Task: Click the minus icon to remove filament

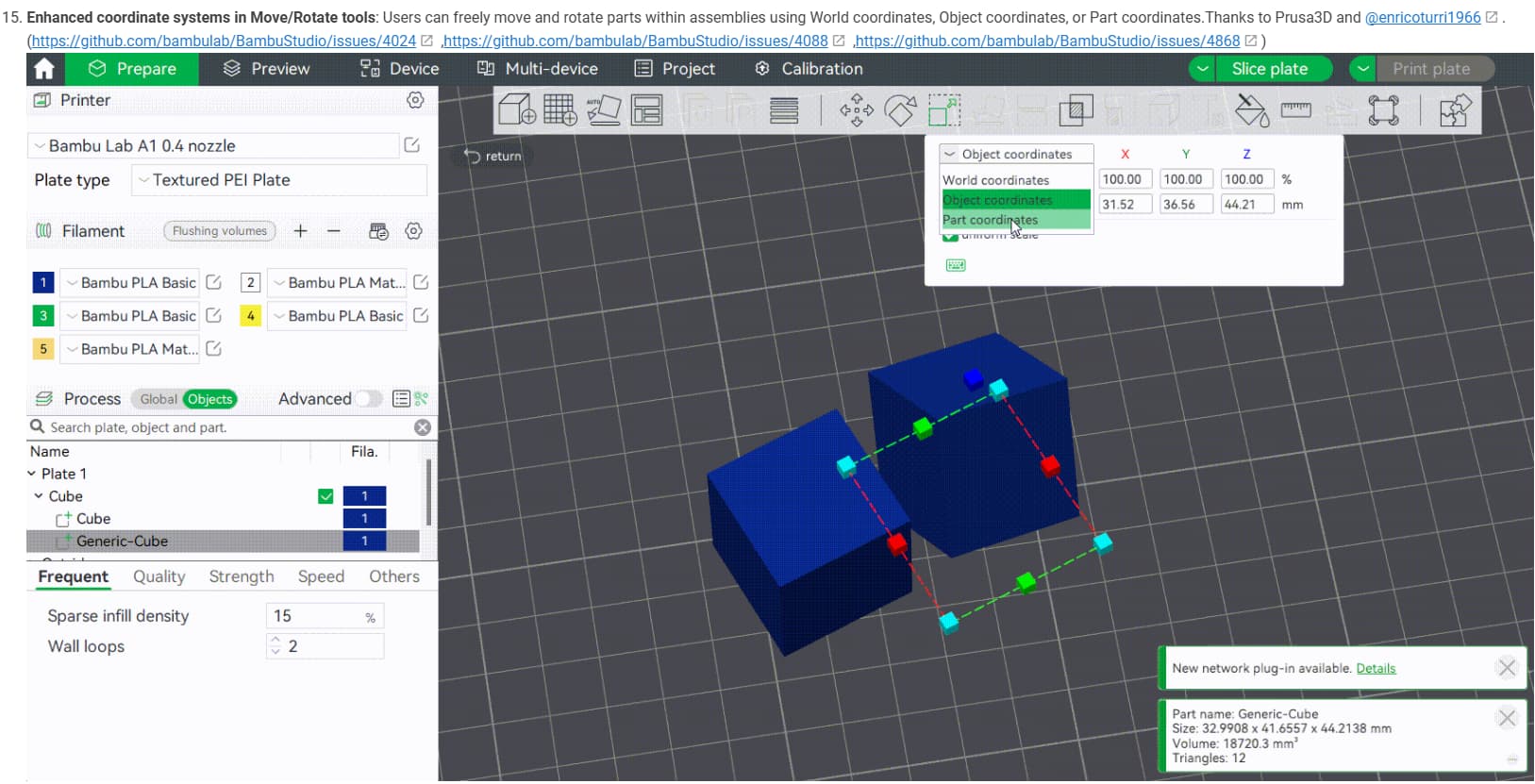Action: click(x=334, y=231)
